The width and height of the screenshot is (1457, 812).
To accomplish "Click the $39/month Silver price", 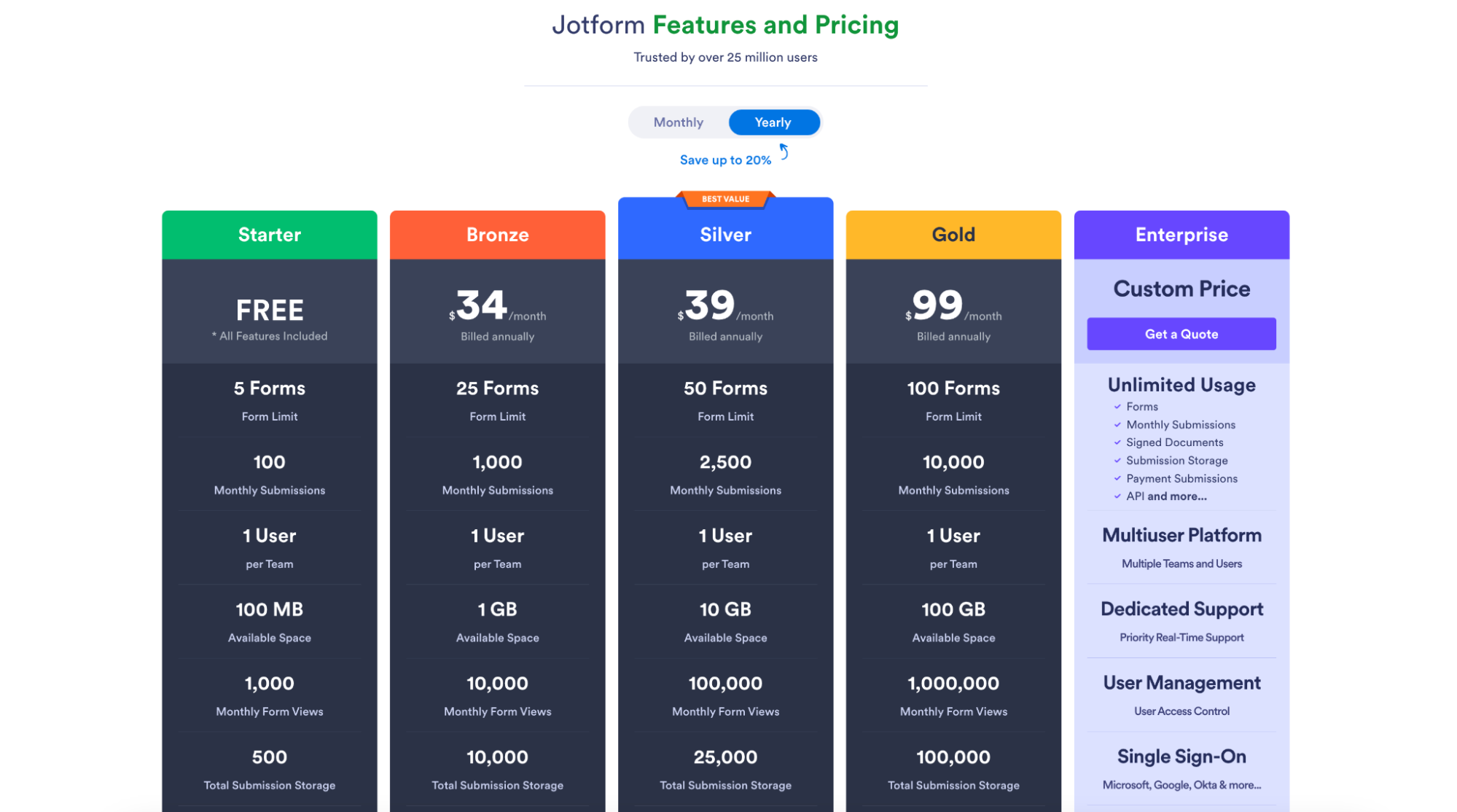I will [x=725, y=306].
